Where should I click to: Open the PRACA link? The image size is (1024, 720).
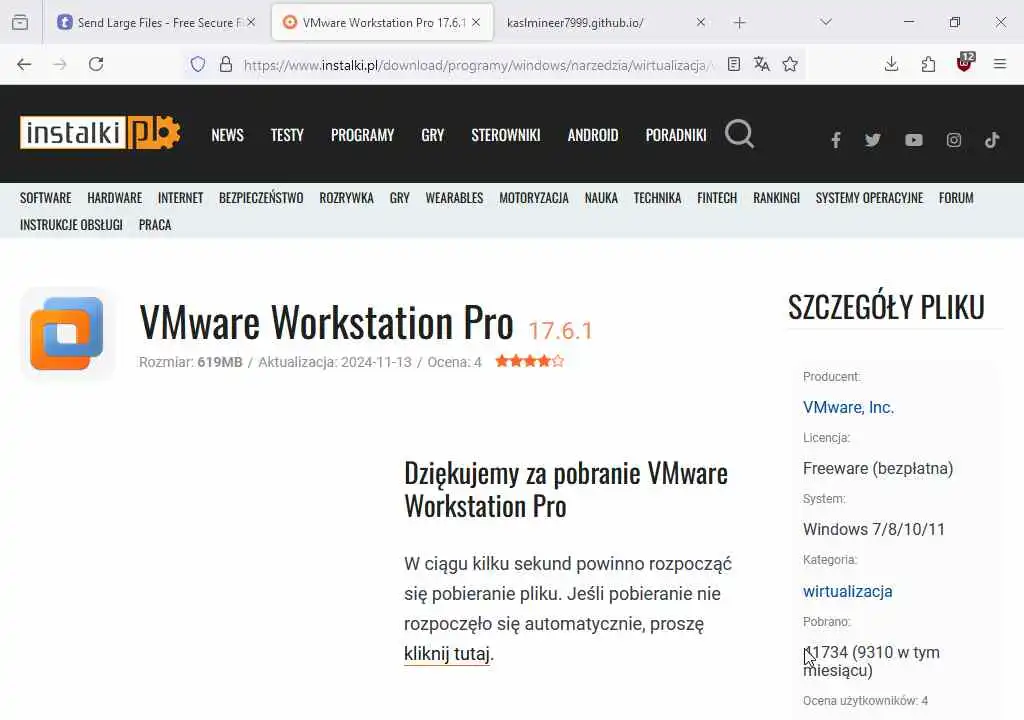(155, 225)
